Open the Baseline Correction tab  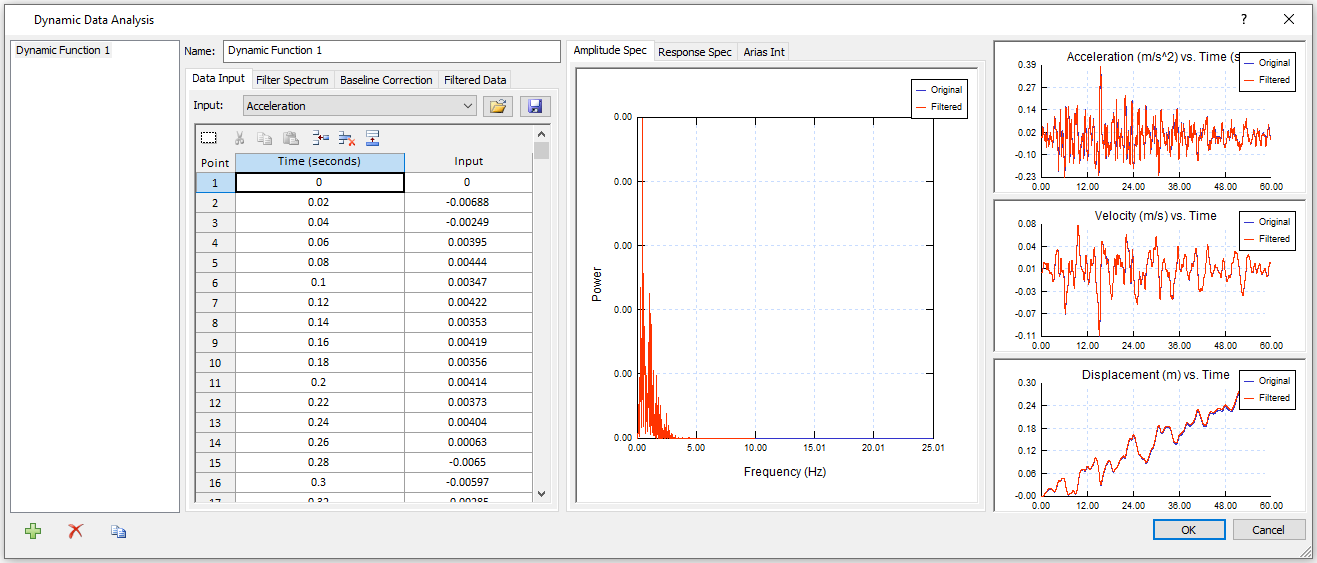point(386,80)
